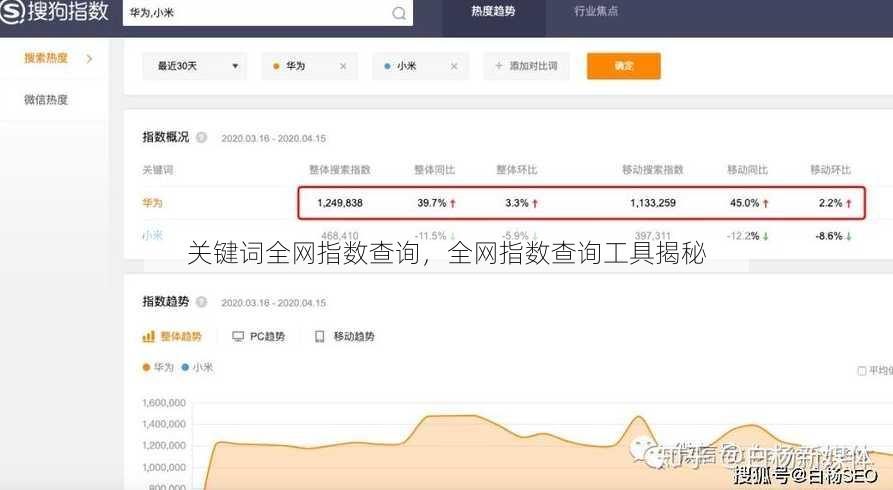Click 添加对比词 to add a keyword
This screenshot has height=490, width=893.
point(526,66)
